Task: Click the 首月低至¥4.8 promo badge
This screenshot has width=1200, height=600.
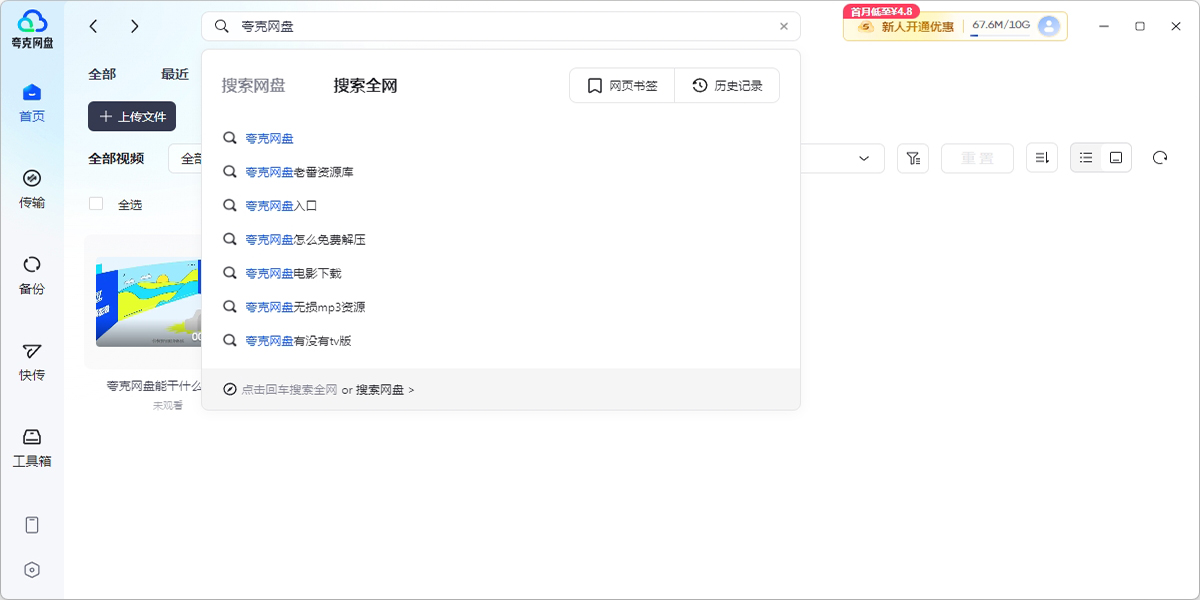Action: coord(881,11)
